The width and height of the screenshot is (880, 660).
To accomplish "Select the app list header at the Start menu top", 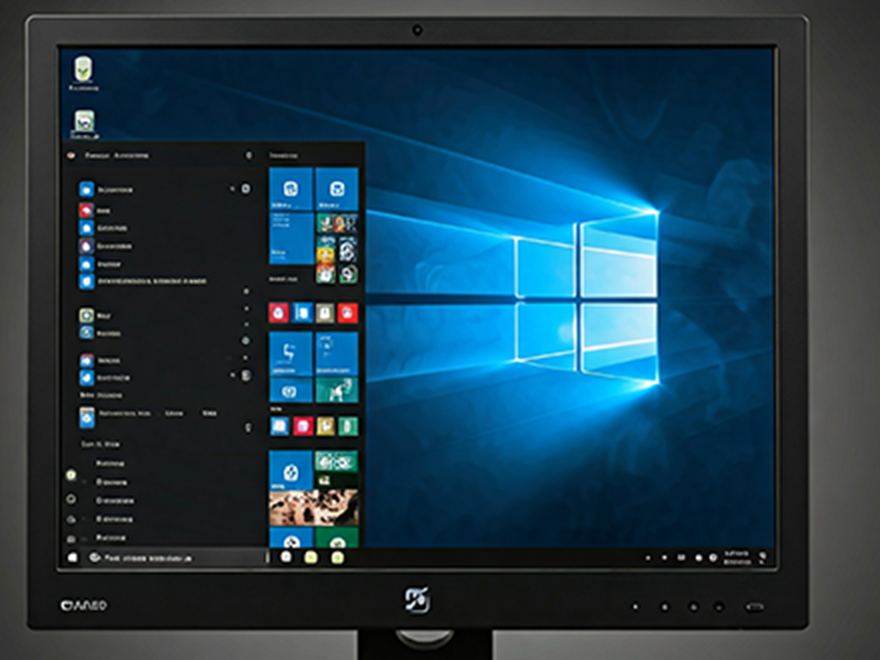I will tap(116, 156).
